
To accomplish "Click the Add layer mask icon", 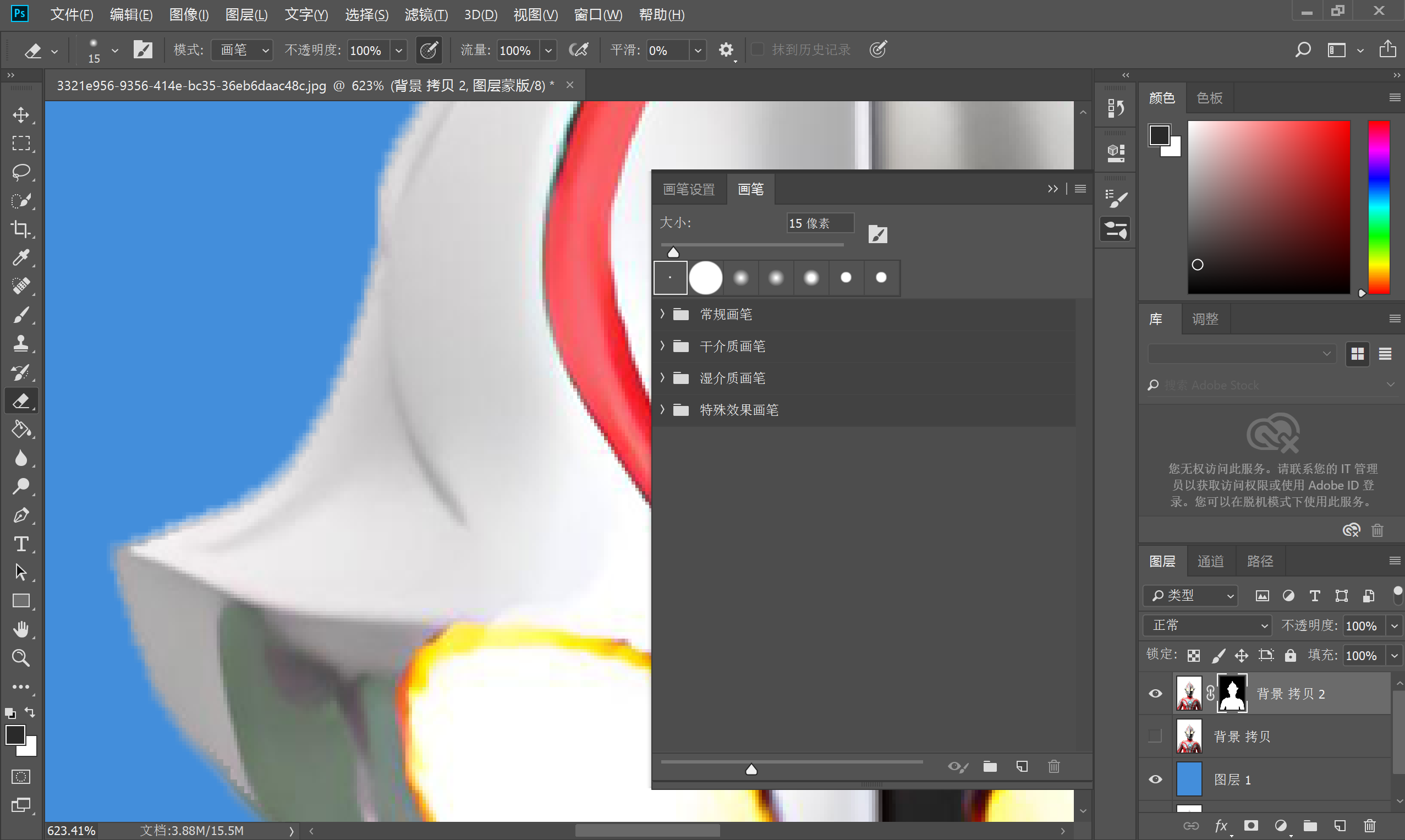I will [1251, 826].
